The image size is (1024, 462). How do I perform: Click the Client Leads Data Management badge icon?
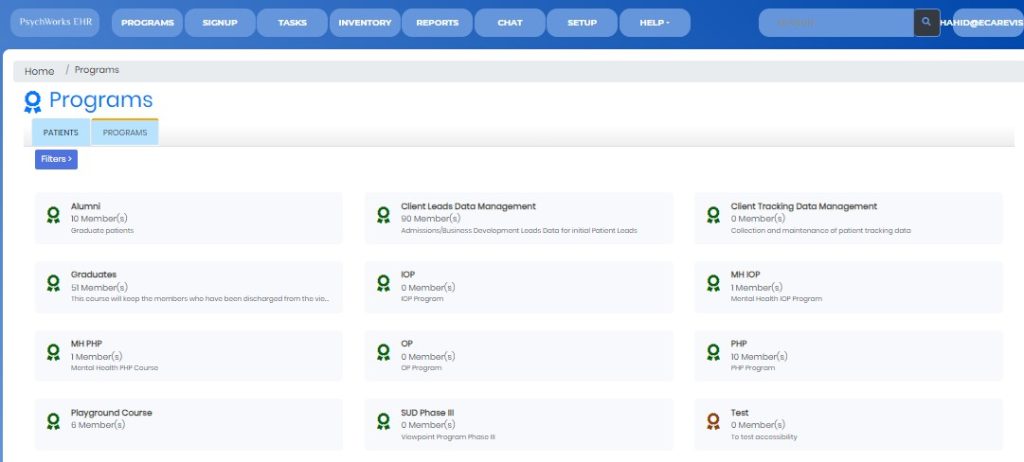coord(383,215)
